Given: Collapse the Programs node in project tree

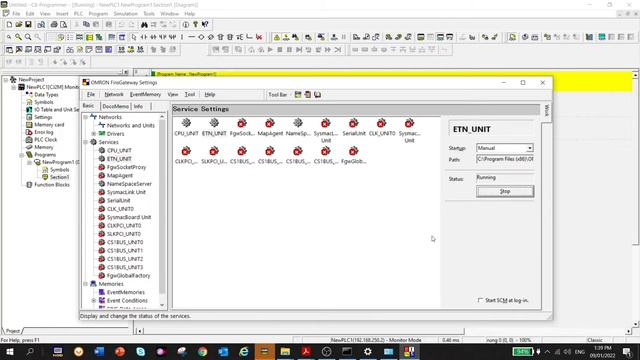Looking at the screenshot, I should [x=21, y=155].
